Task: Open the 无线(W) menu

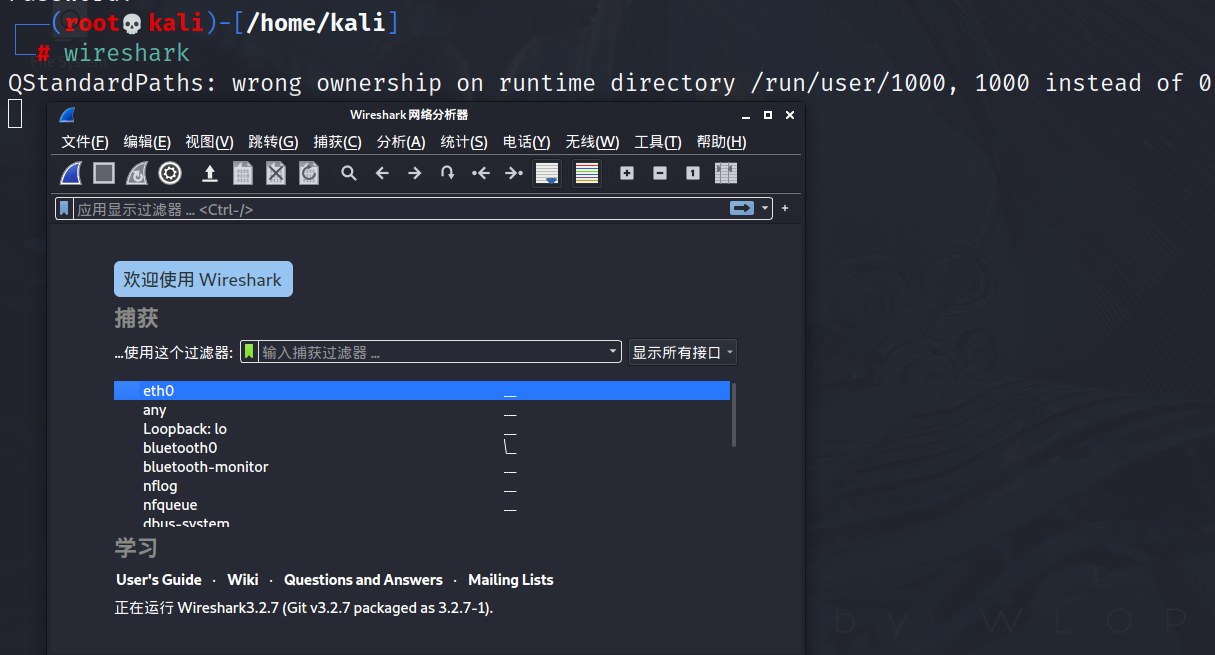Action: pos(592,142)
